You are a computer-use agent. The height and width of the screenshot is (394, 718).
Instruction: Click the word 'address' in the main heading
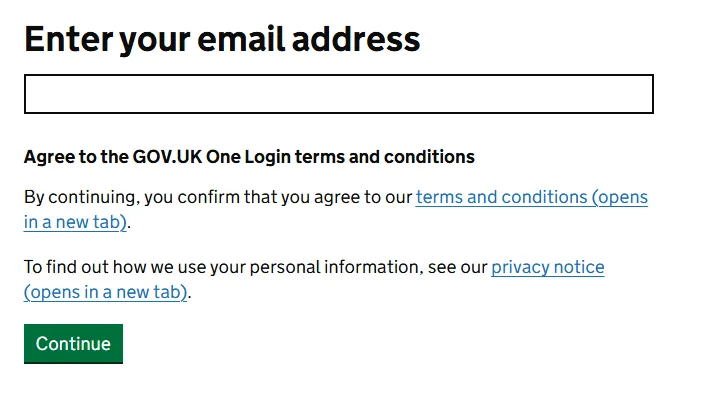point(356,39)
